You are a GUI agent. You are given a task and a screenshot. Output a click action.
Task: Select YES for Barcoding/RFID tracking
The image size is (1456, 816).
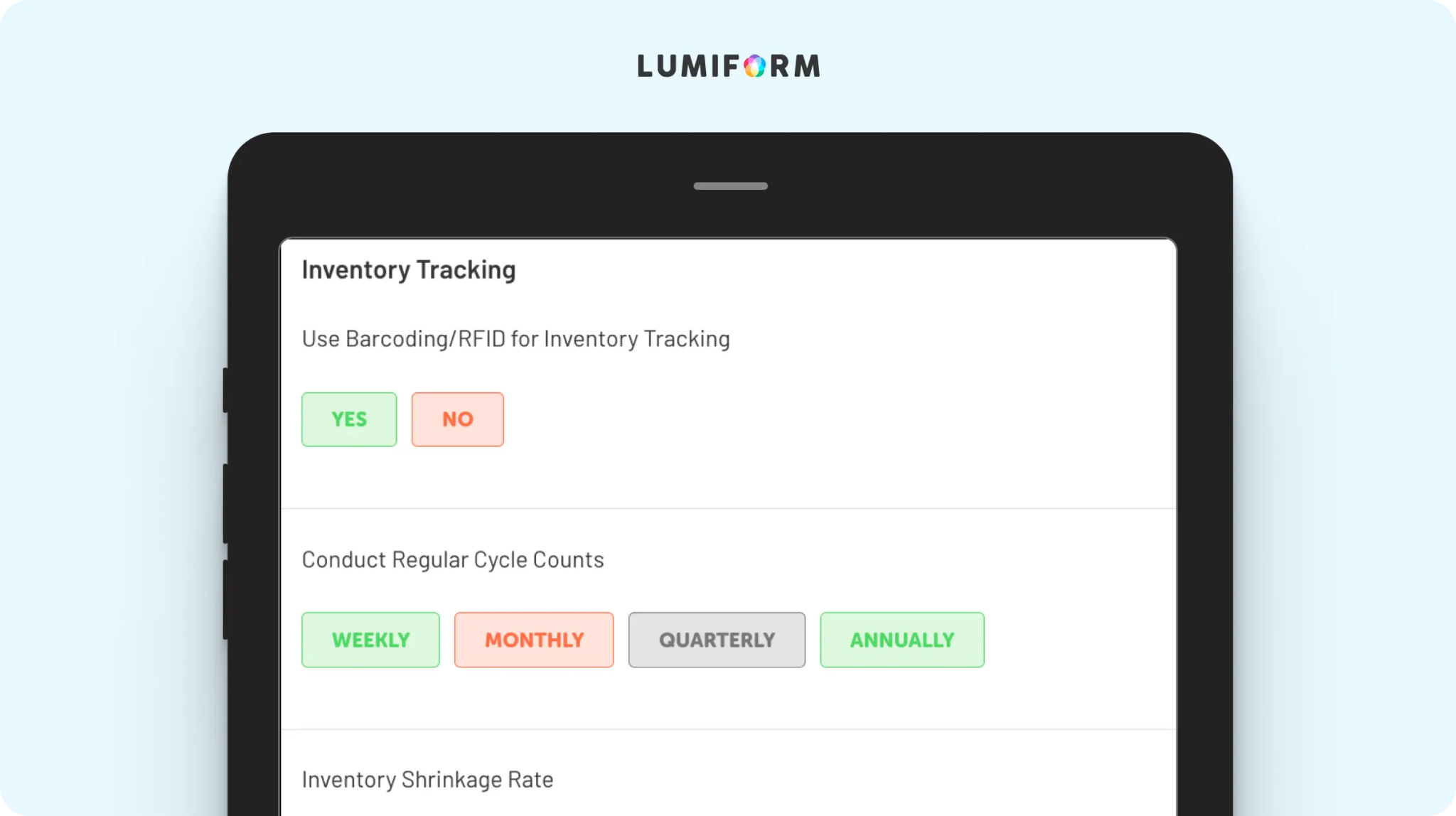(349, 419)
